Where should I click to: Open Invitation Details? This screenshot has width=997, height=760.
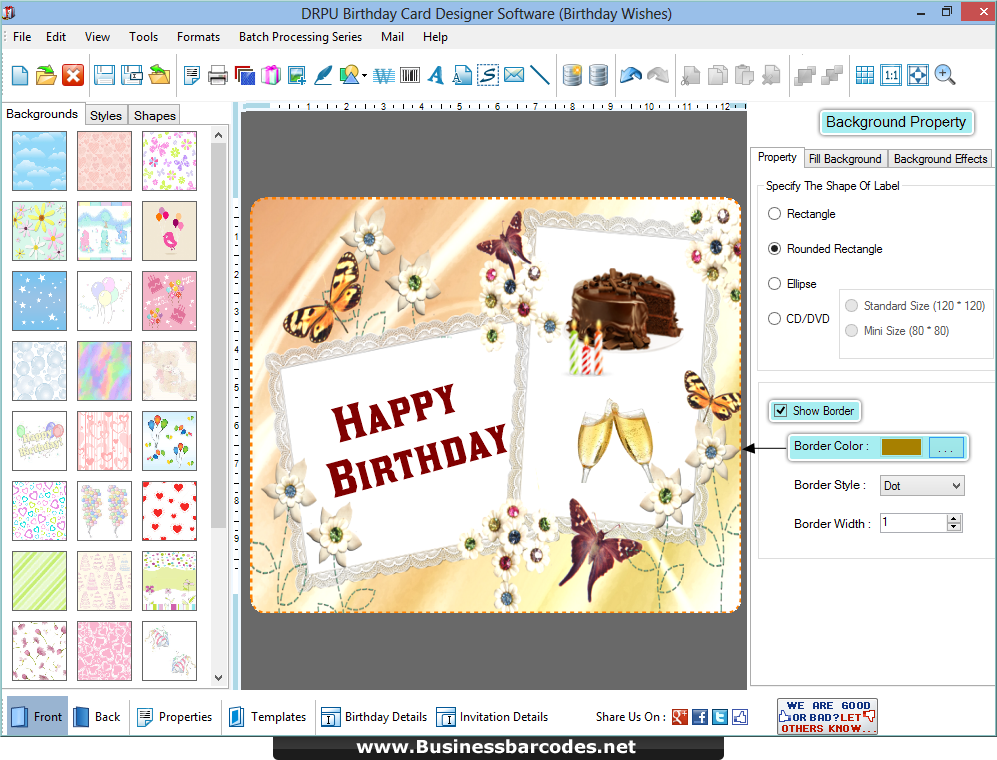coord(492,717)
